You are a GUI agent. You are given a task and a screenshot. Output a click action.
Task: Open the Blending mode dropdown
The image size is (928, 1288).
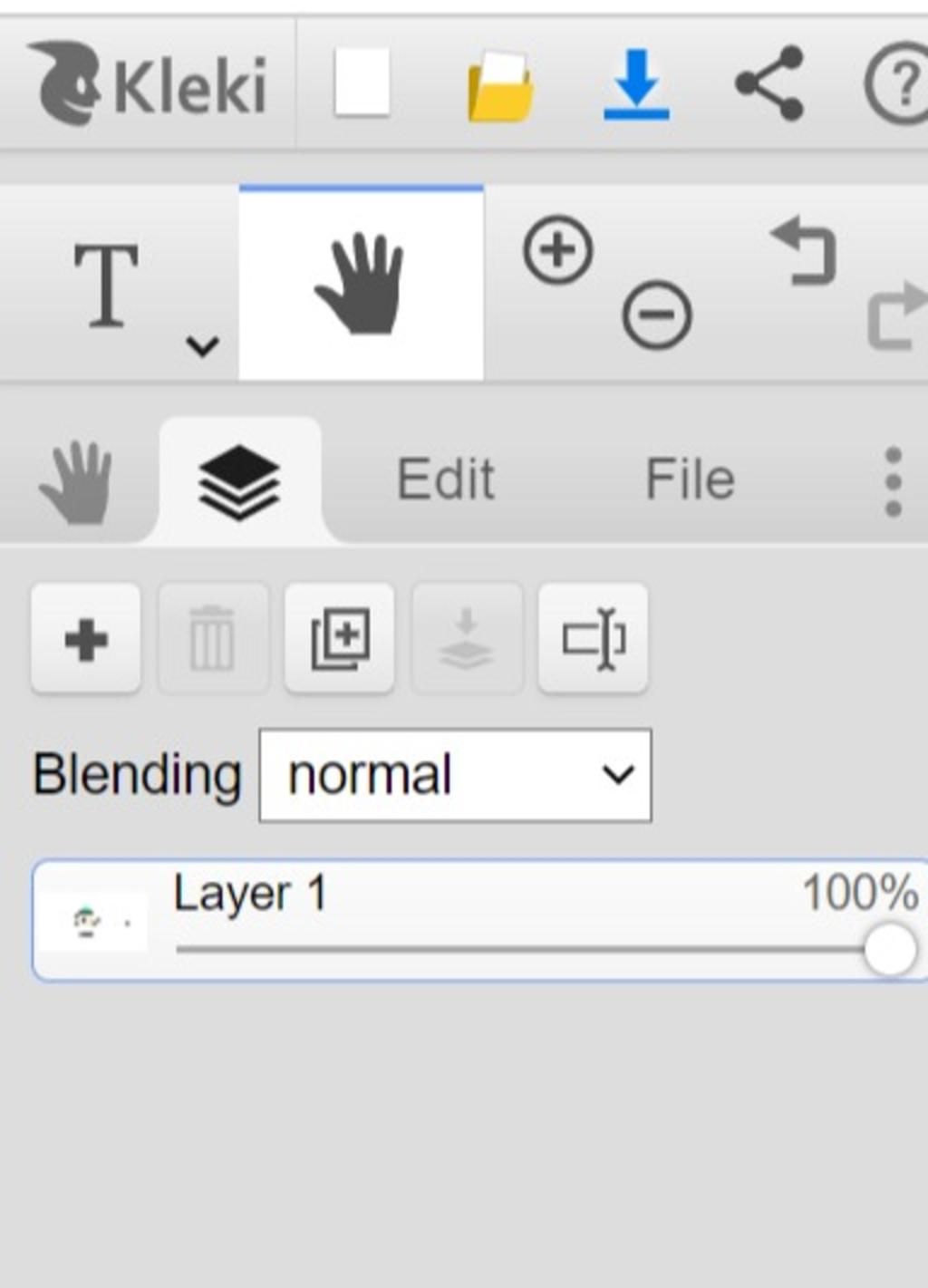pos(455,775)
